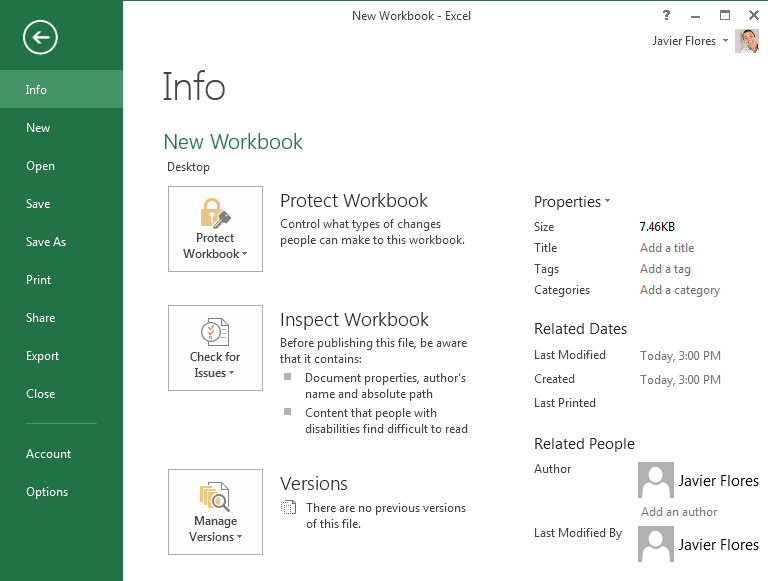Click the Check for Issues icon button

coord(215,348)
